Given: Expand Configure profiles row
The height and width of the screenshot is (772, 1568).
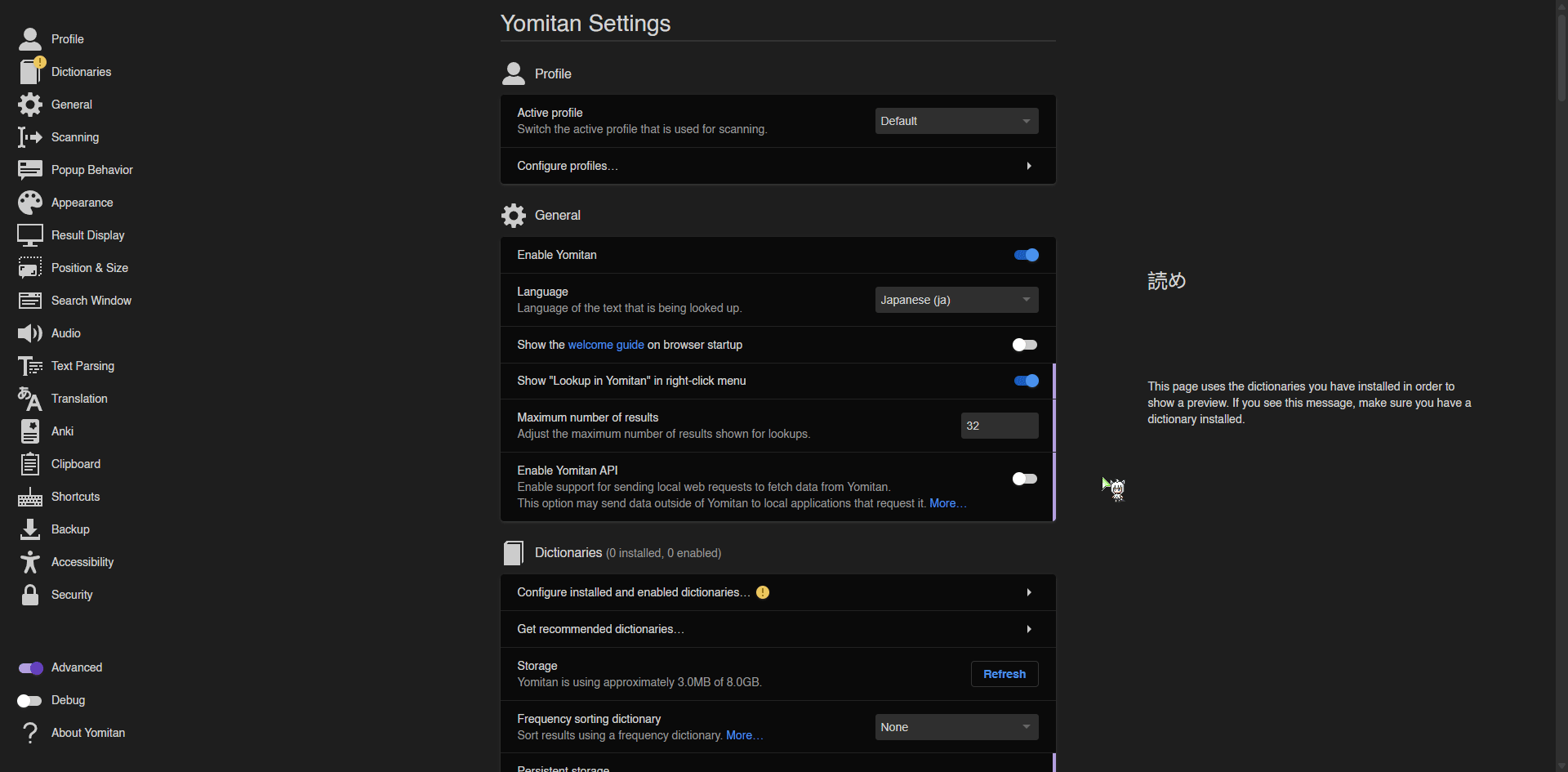Looking at the screenshot, I should click(x=778, y=166).
